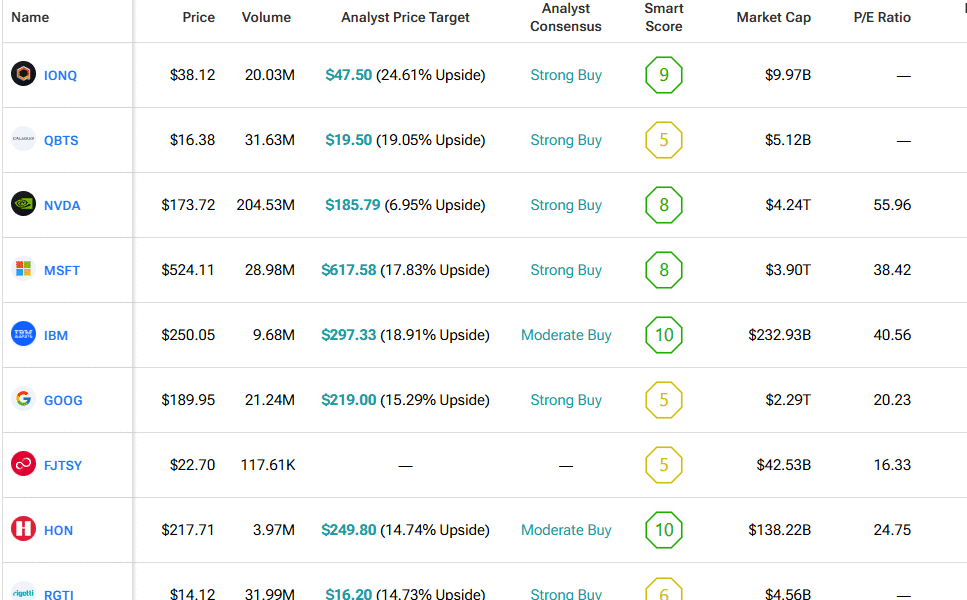Click the QBTS Smart Score 5 badge
This screenshot has width=967, height=600.
coord(664,140)
